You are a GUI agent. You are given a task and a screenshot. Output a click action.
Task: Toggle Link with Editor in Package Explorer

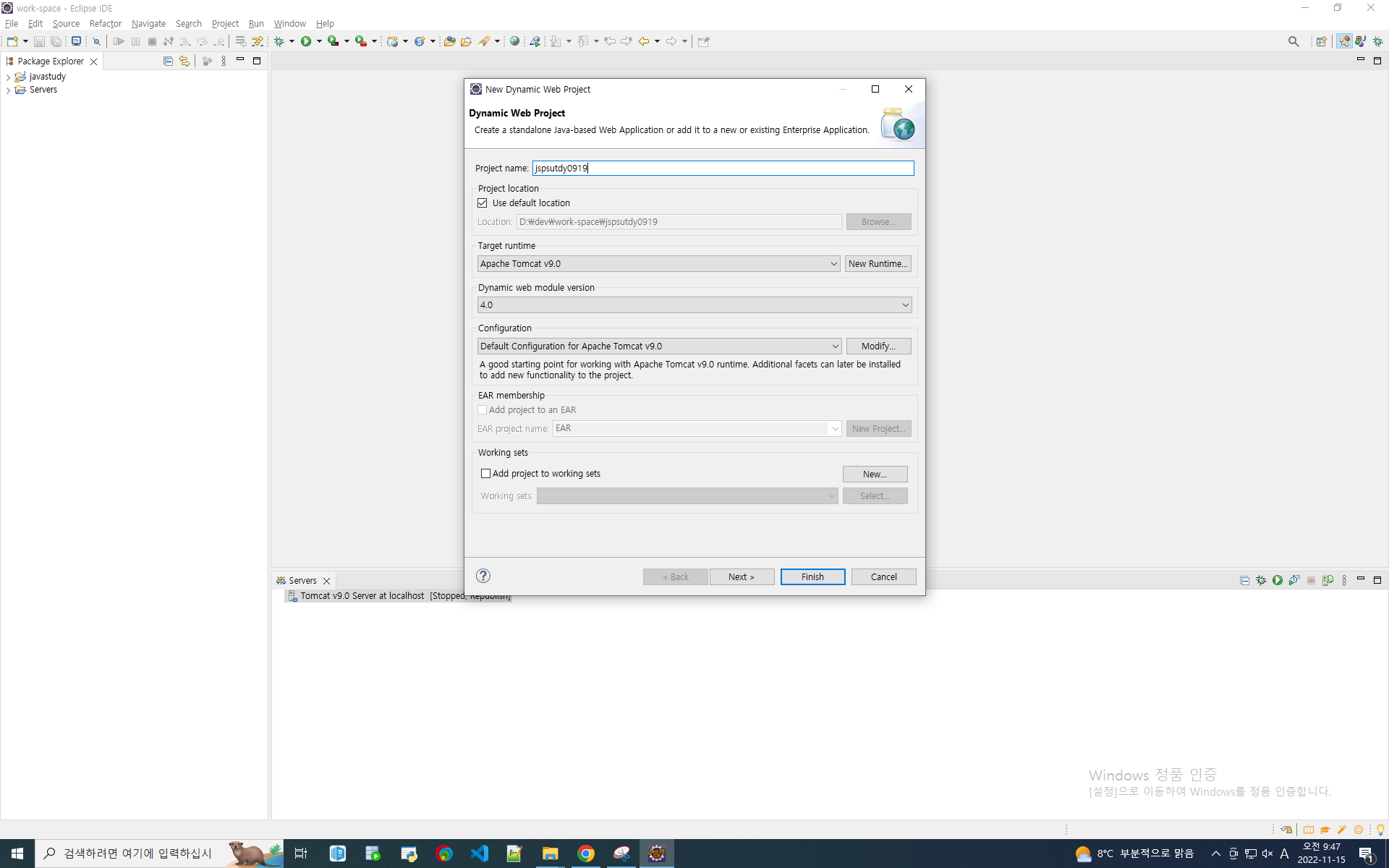point(184,61)
